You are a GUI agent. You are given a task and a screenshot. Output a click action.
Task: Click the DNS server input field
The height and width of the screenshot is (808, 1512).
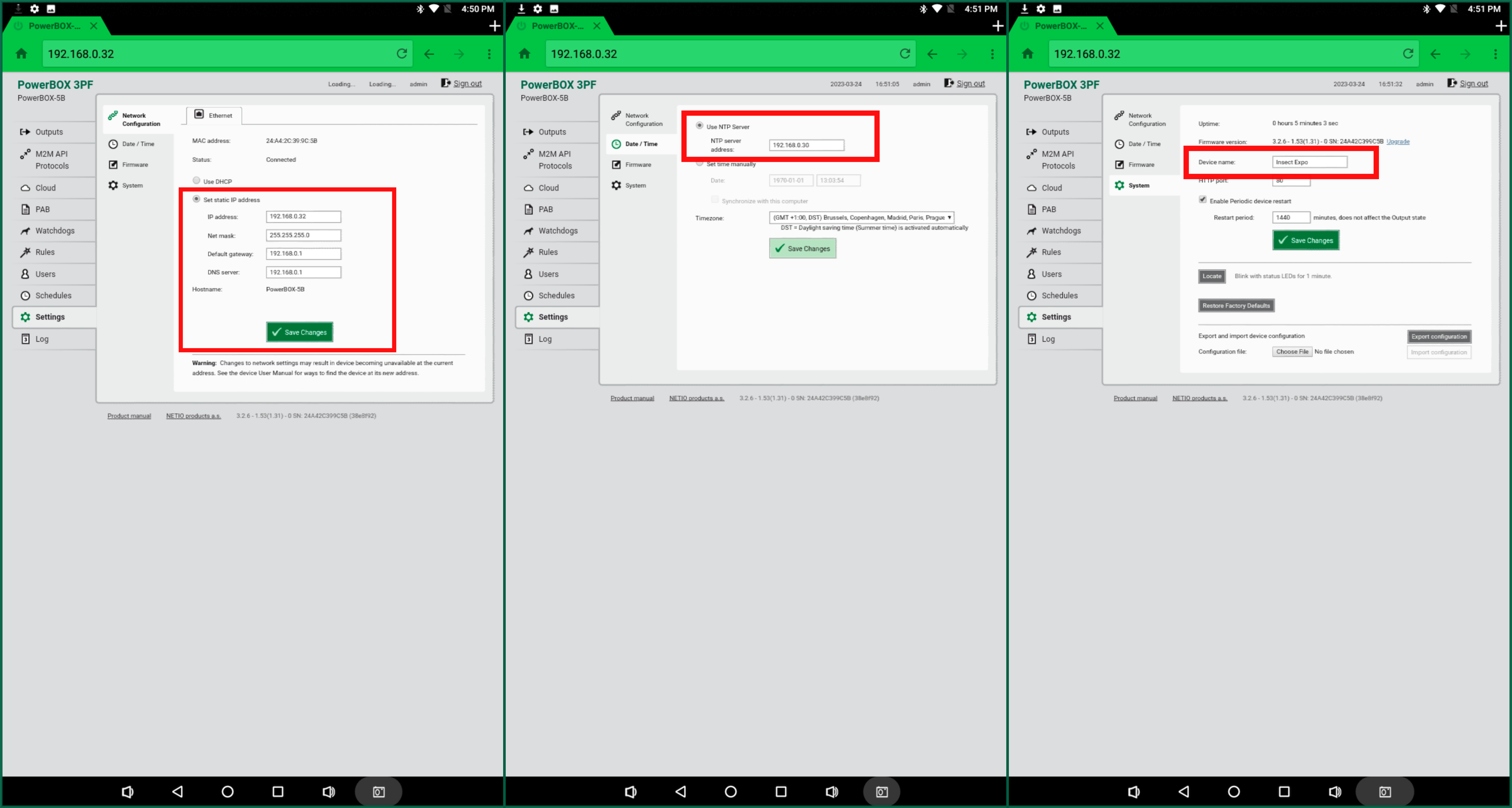tap(303, 272)
